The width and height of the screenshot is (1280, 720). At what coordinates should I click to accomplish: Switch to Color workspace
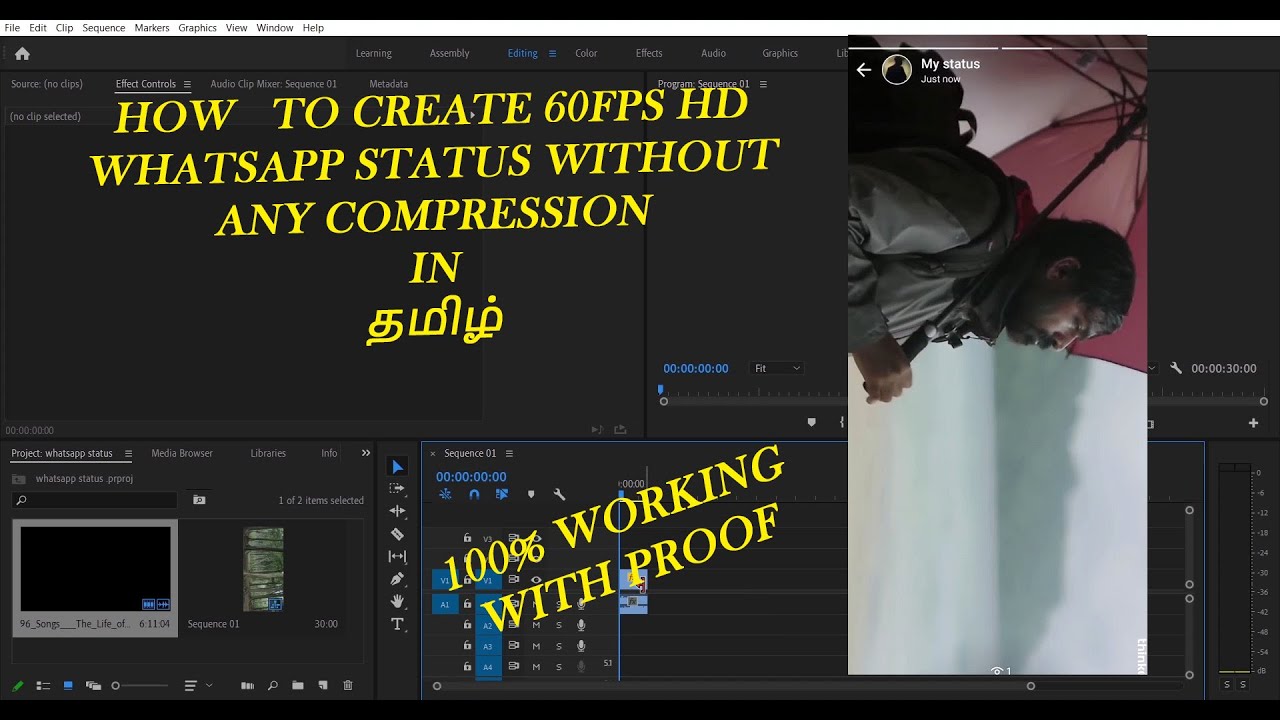click(x=586, y=53)
